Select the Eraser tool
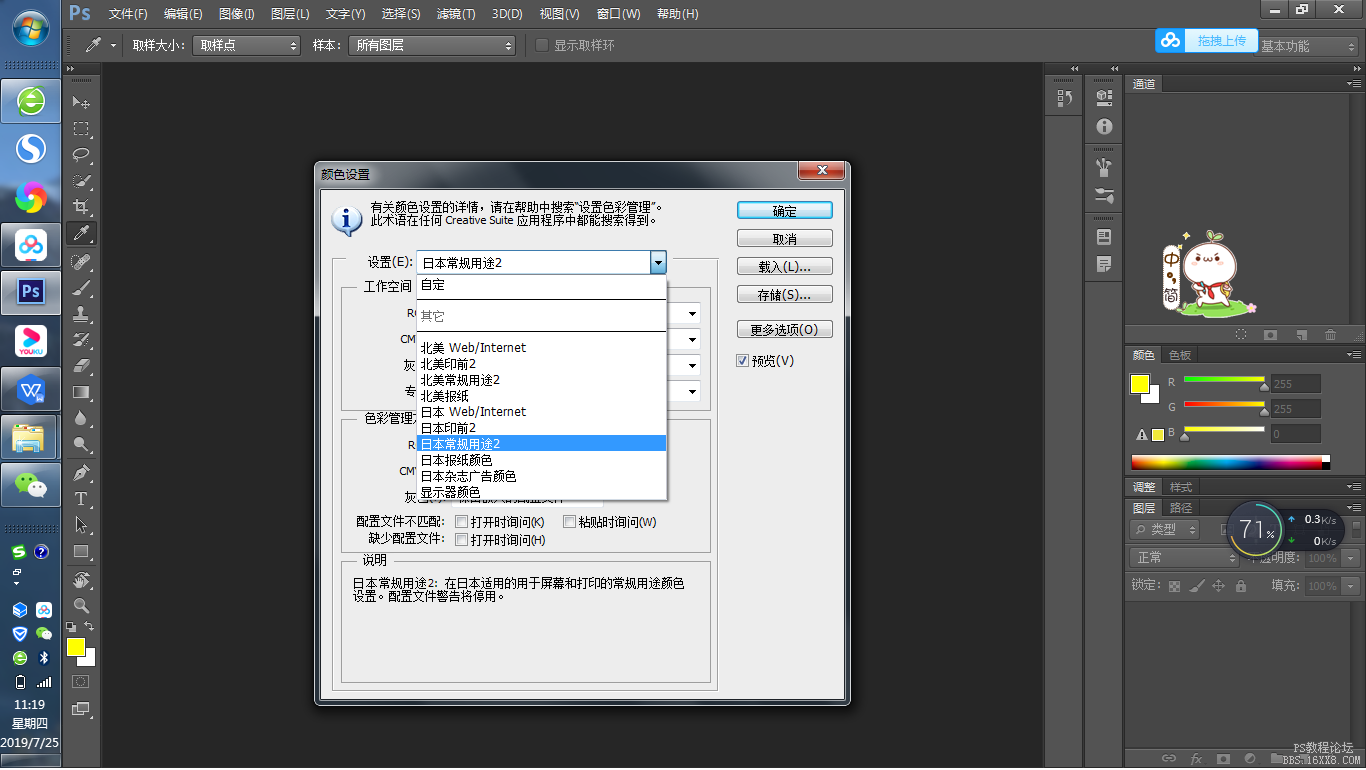Image resolution: width=1366 pixels, height=770 pixels. 81,366
